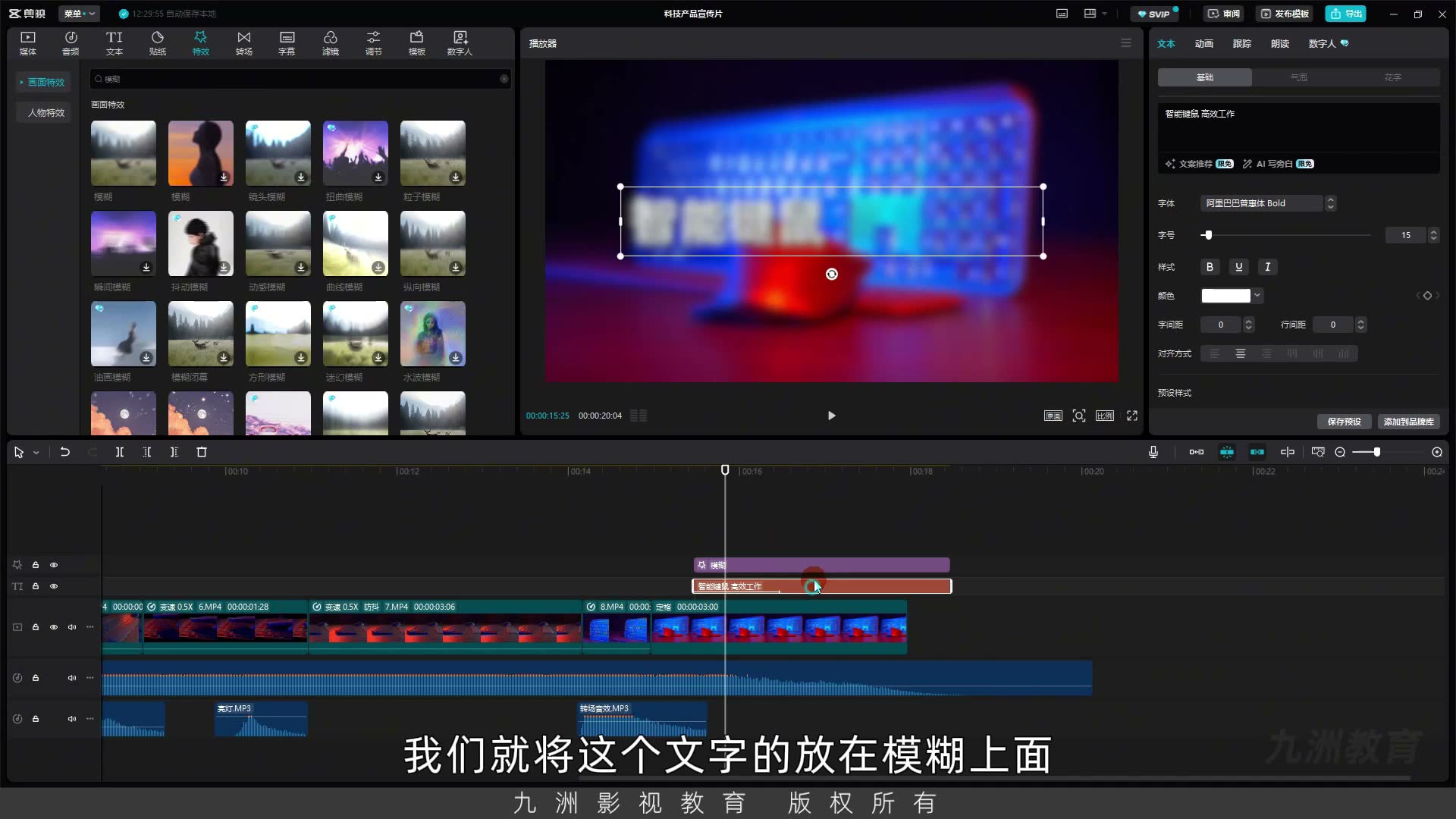
Task: Click the 导出 export button
Action: pyautogui.click(x=1345, y=14)
